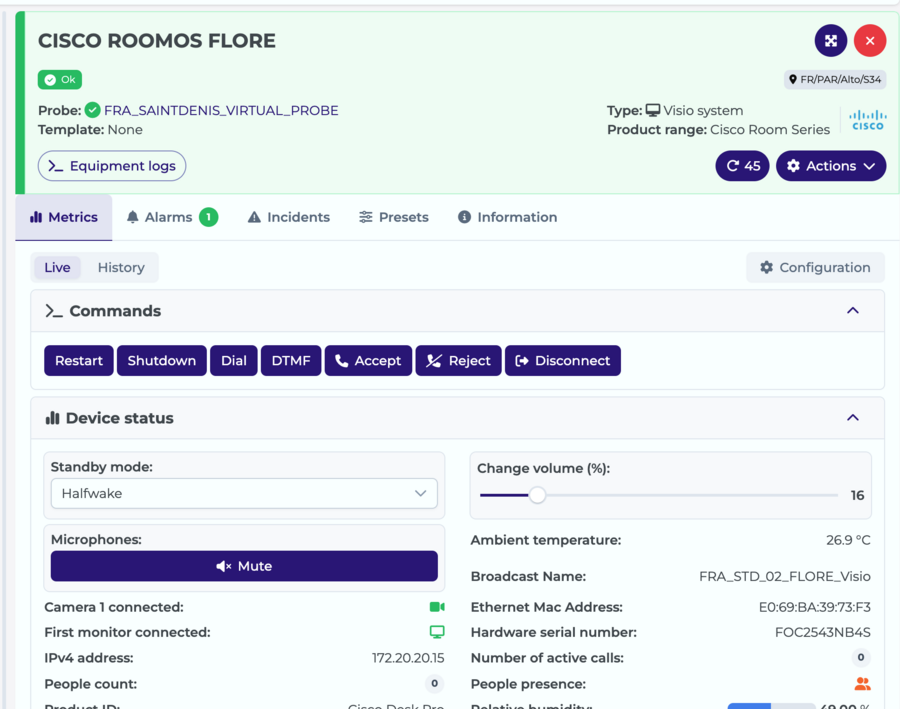Click the Dial command button
This screenshot has height=709, width=900.
(x=234, y=361)
